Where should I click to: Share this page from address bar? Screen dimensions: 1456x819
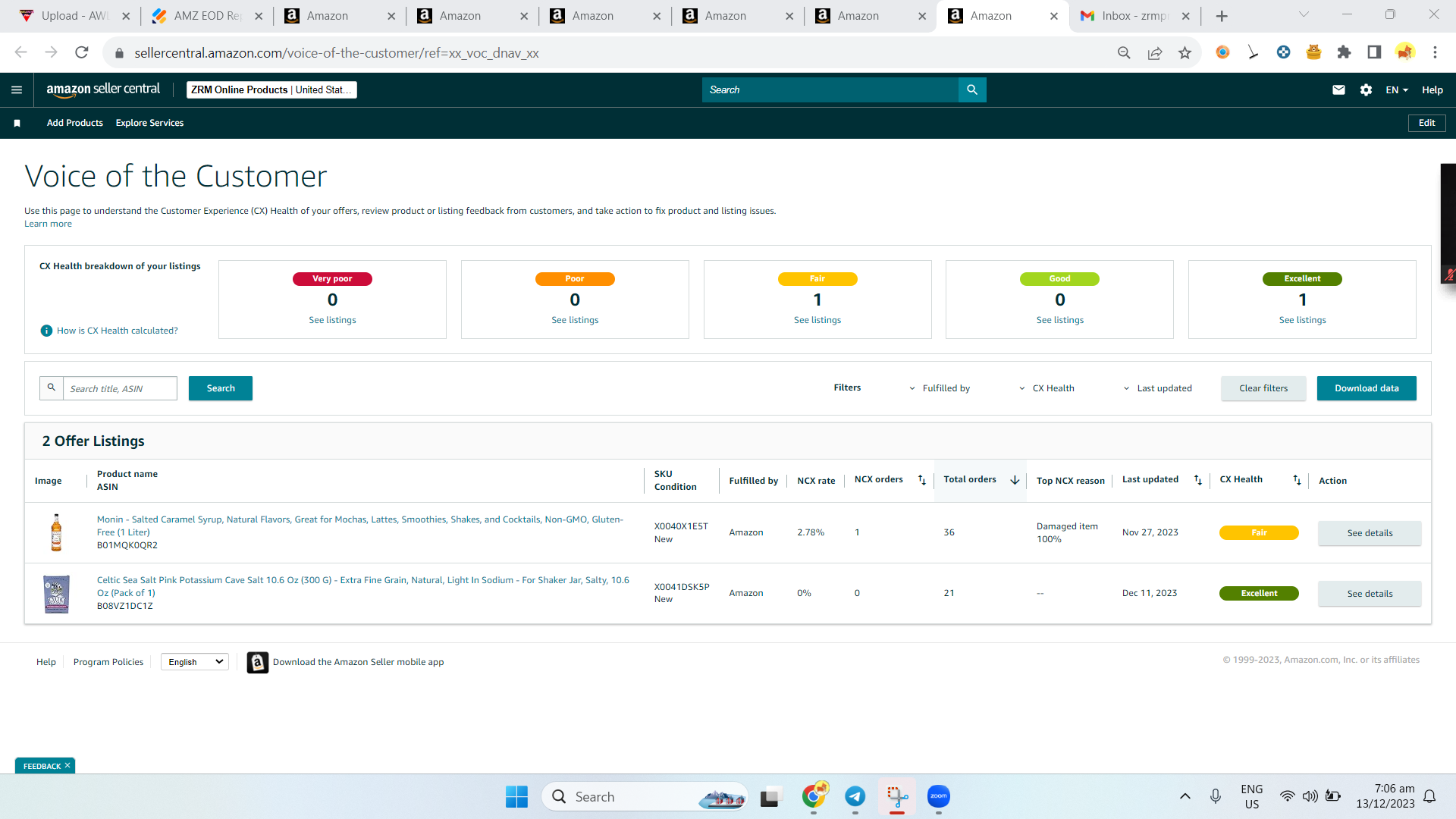(x=1154, y=52)
